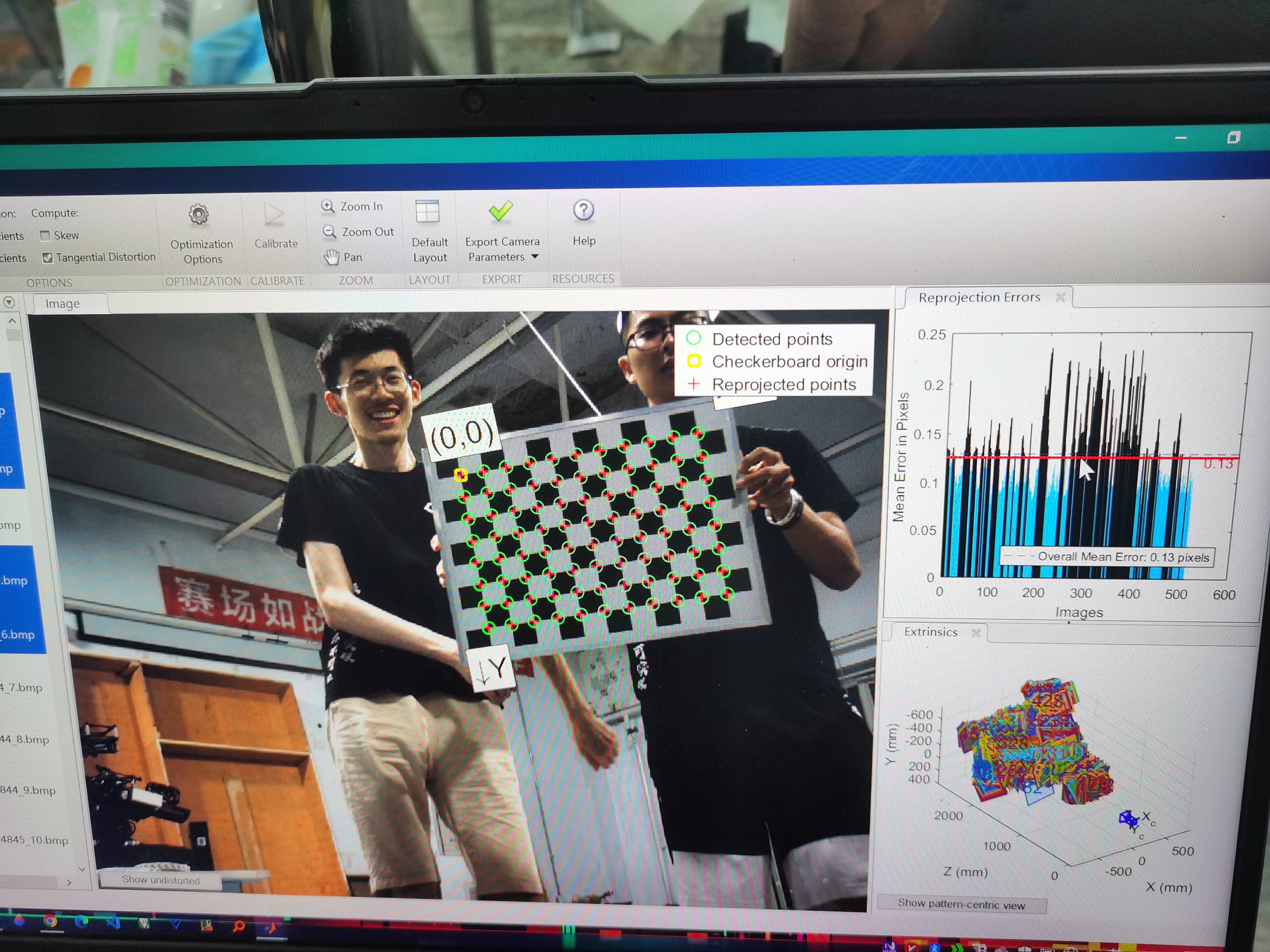Screen dimensions: 1270x952
Task: Select the Extrinsics tab
Action: point(931,632)
